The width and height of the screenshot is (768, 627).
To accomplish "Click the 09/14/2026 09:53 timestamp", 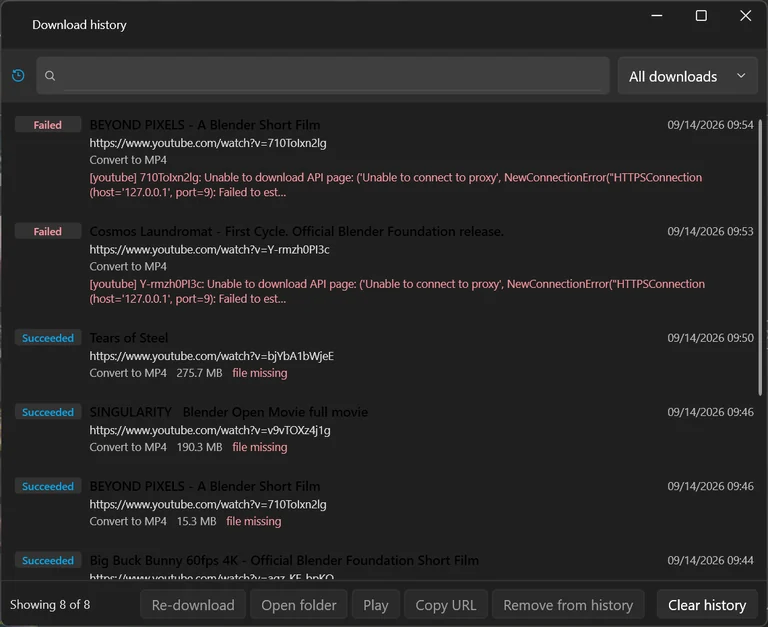I will [x=710, y=231].
